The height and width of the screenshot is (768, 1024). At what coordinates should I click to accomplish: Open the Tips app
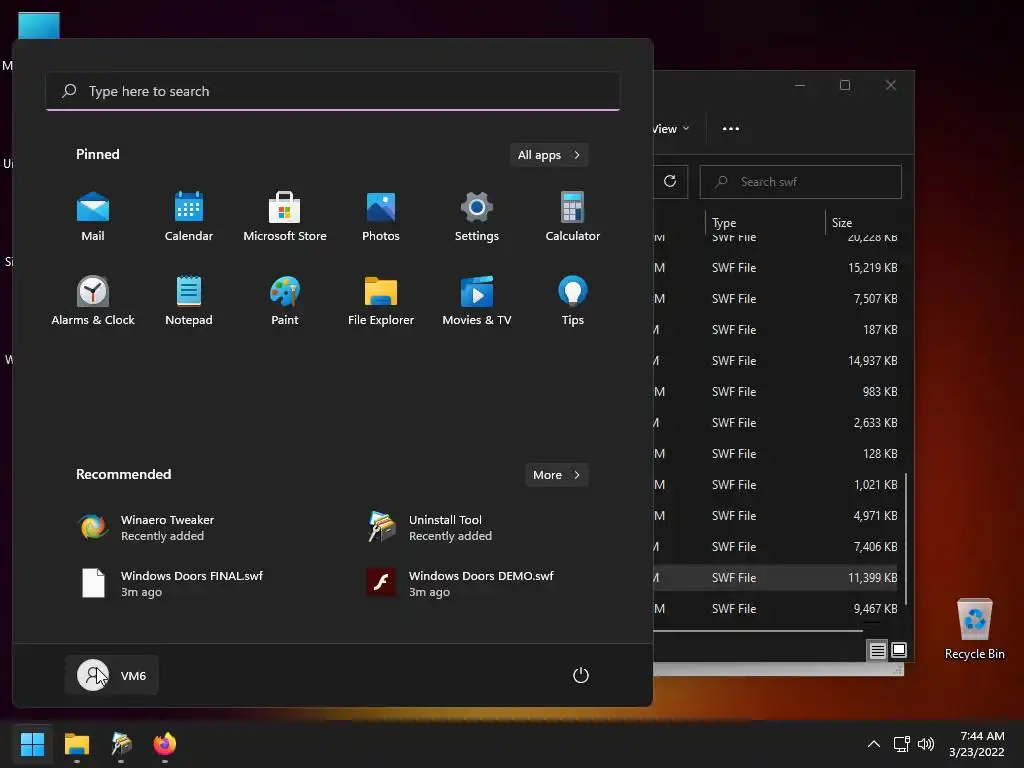573,300
